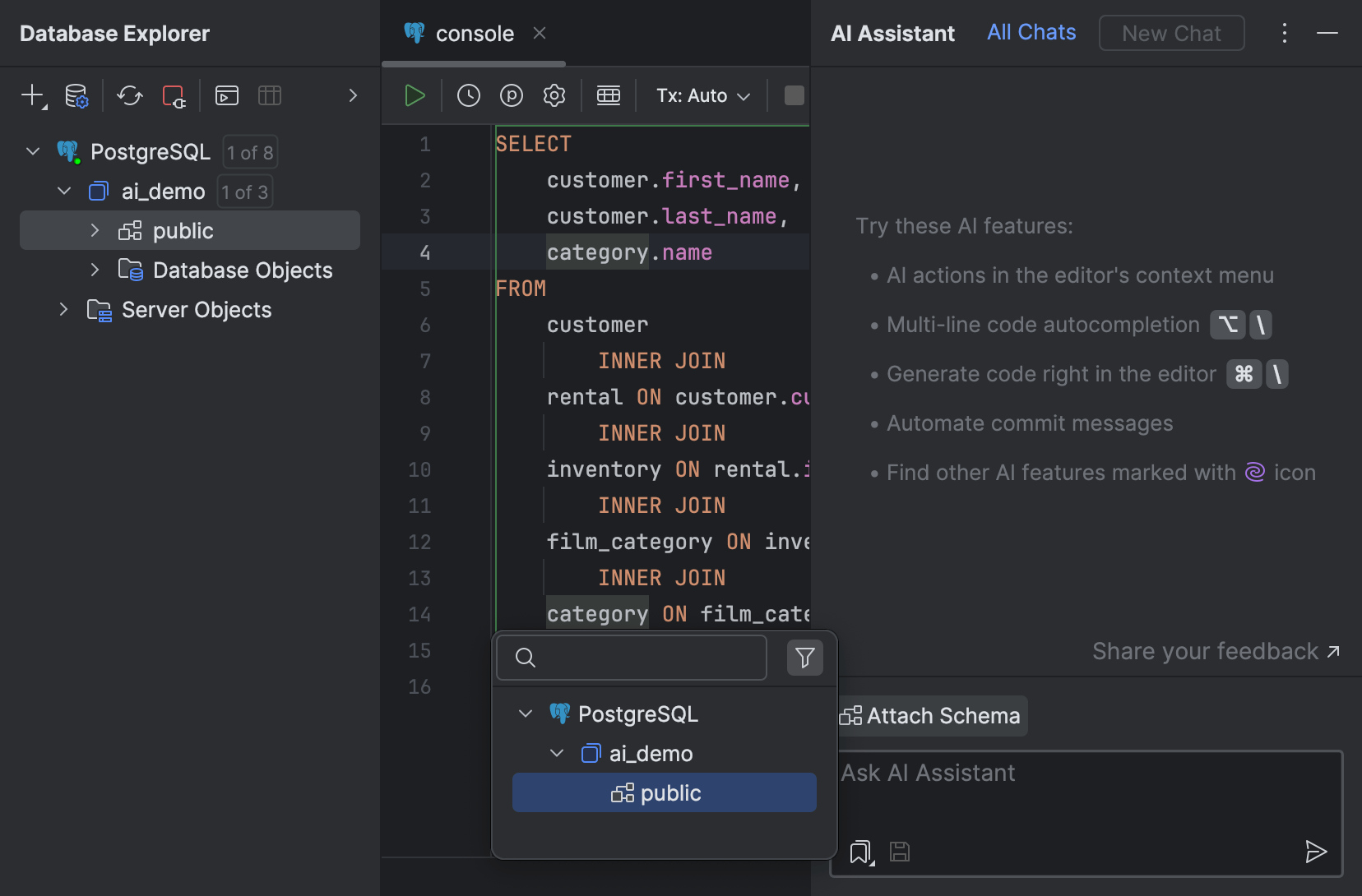
Task: Click the Parameters icon in console toolbar
Action: (512, 95)
